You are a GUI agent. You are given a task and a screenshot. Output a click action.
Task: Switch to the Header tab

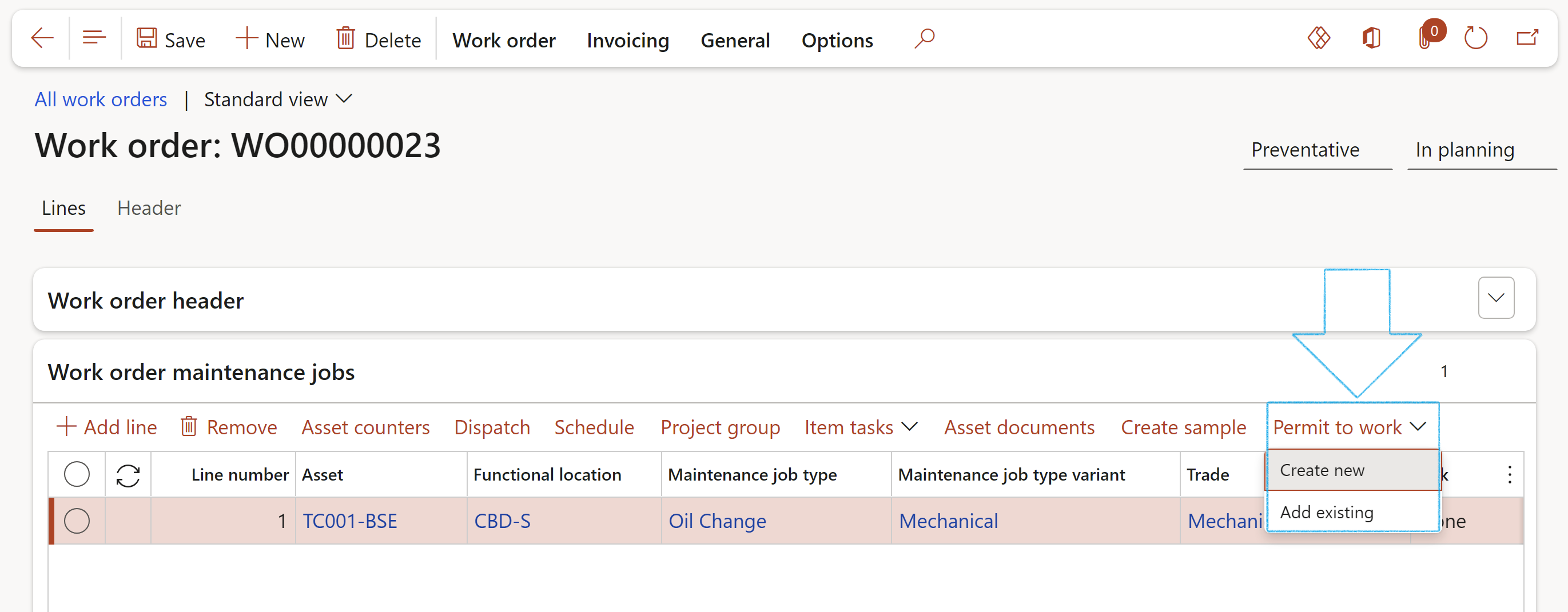pos(149,208)
